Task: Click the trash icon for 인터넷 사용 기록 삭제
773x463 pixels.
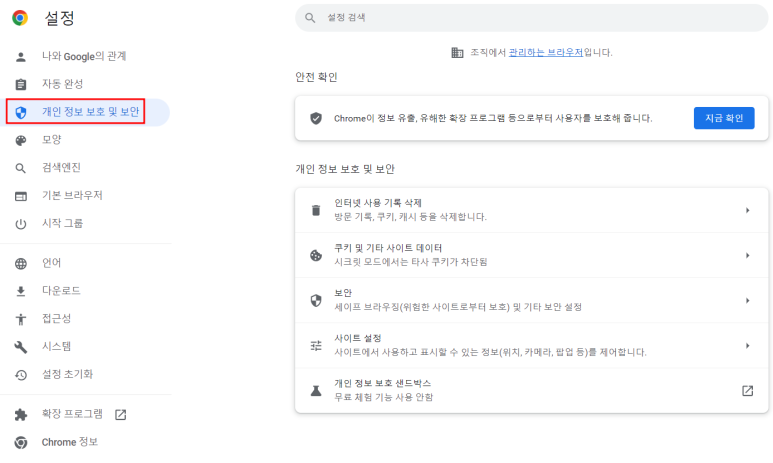Action: click(x=316, y=211)
